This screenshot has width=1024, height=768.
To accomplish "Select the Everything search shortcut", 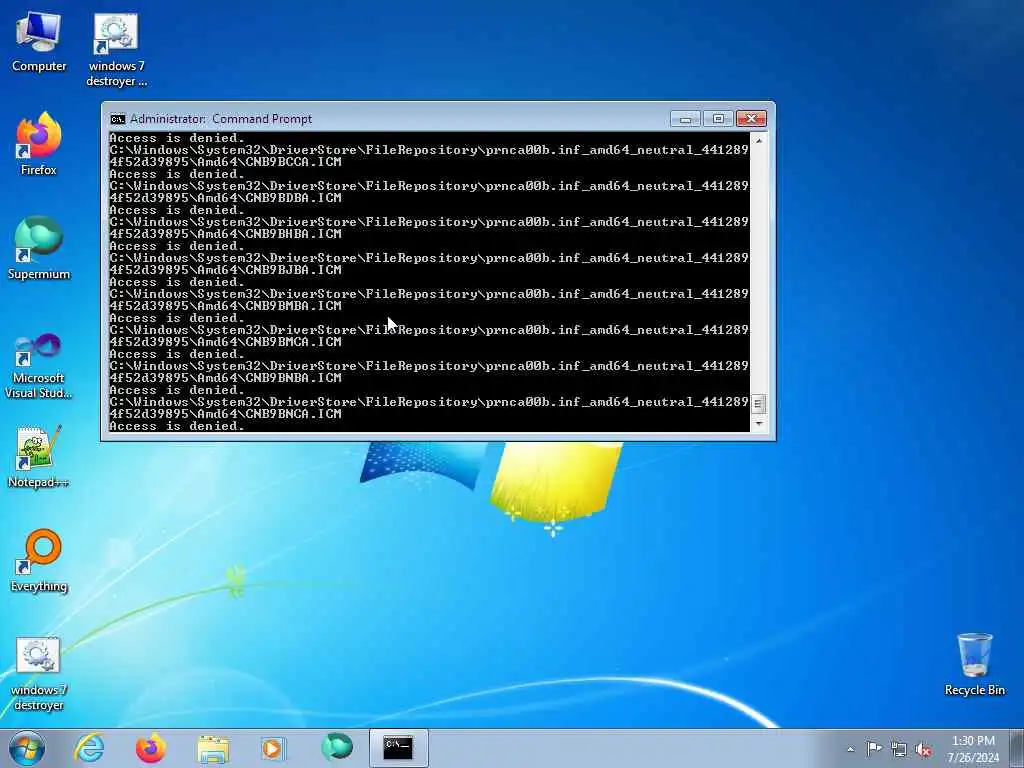I will click(x=39, y=560).
